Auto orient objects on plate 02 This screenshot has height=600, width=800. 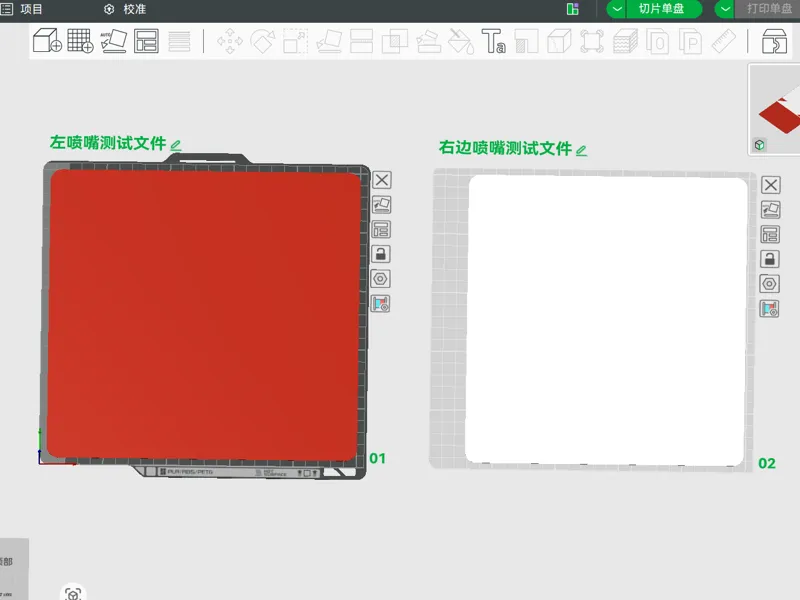(770, 210)
